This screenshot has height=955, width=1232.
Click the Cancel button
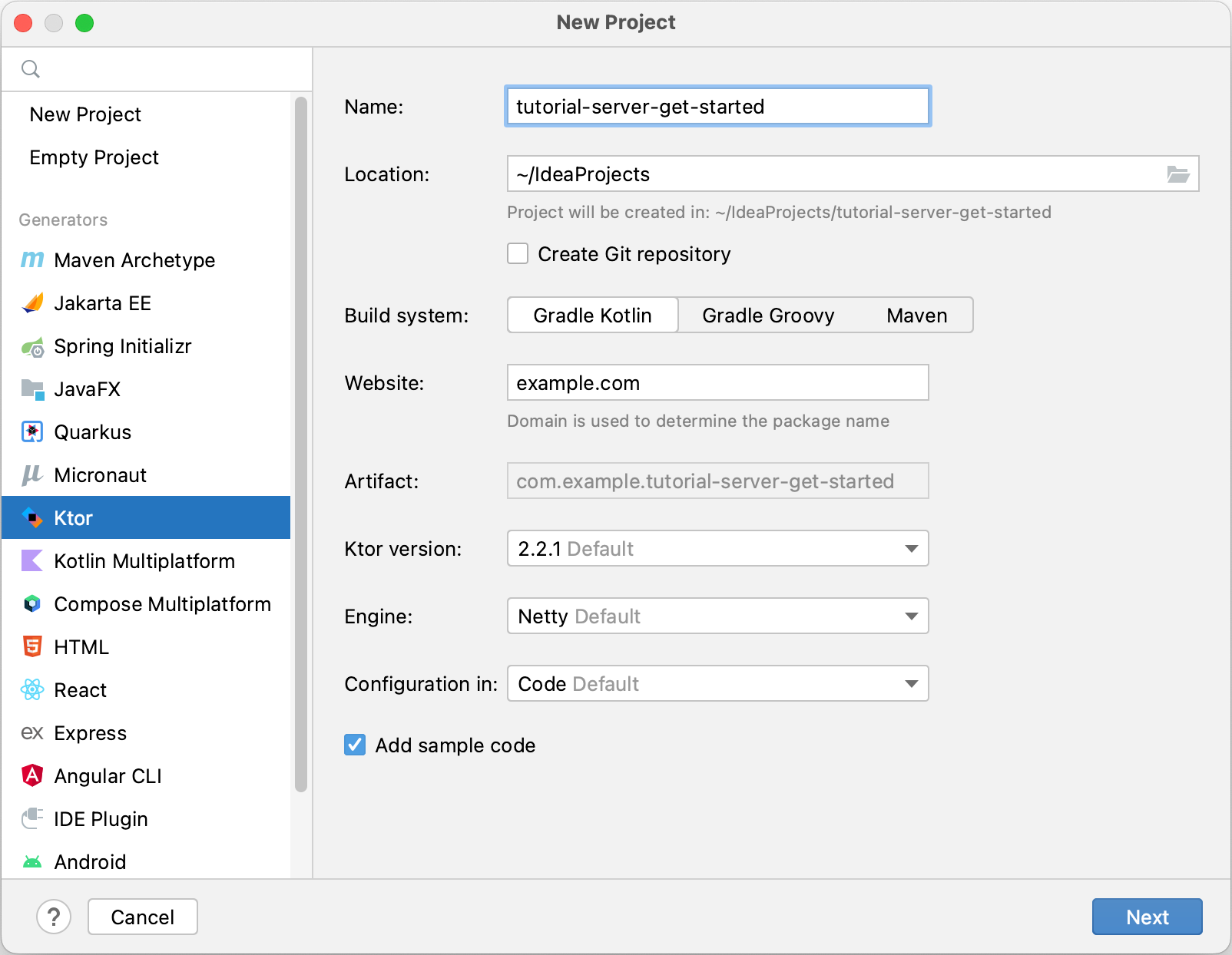tap(143, 917)
